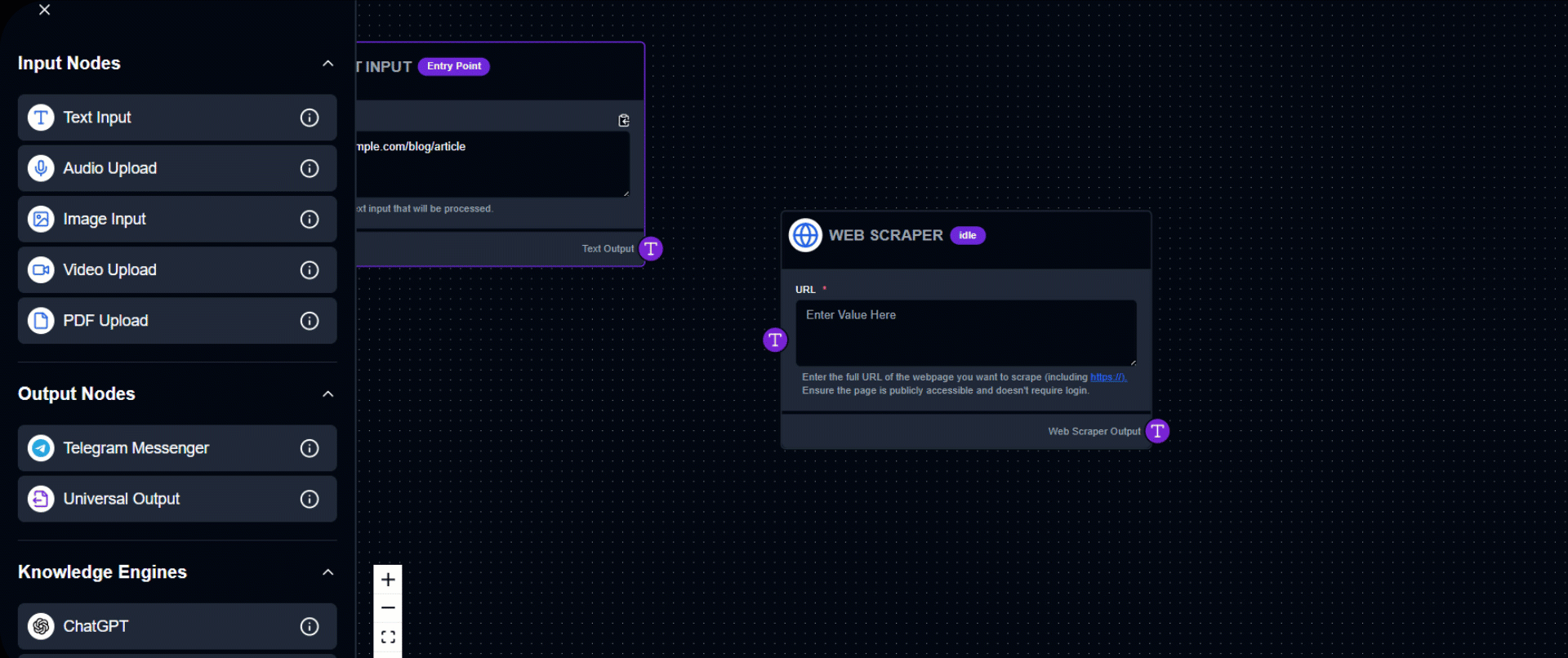Image resolution: width=1568 pixels, height=658 pixels.
Task: Click the fit view button
Action: point(388,638)
